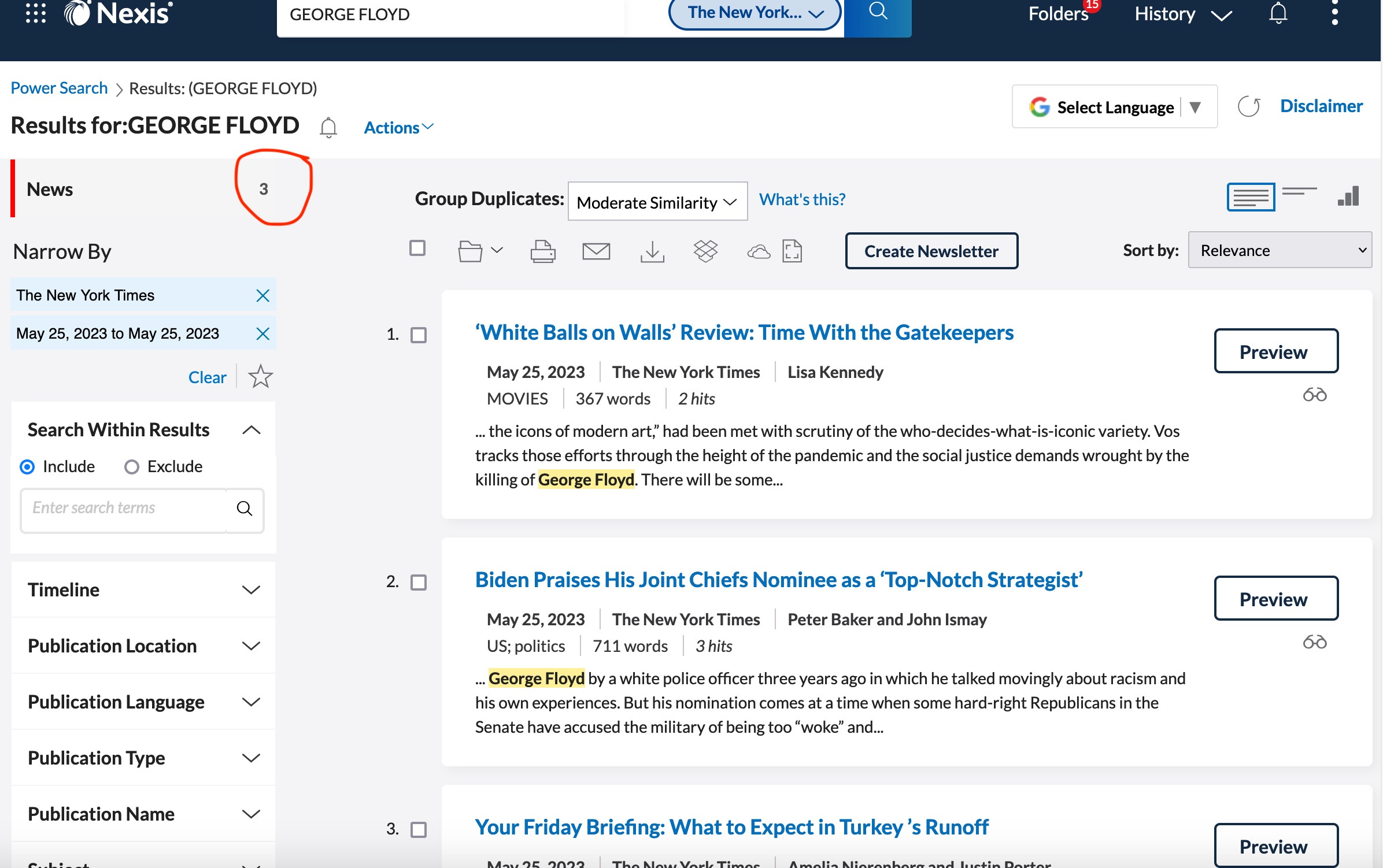This screenshot has width=1383, height=868.
Task: Click the What's this? link
Action: point(802,200)
